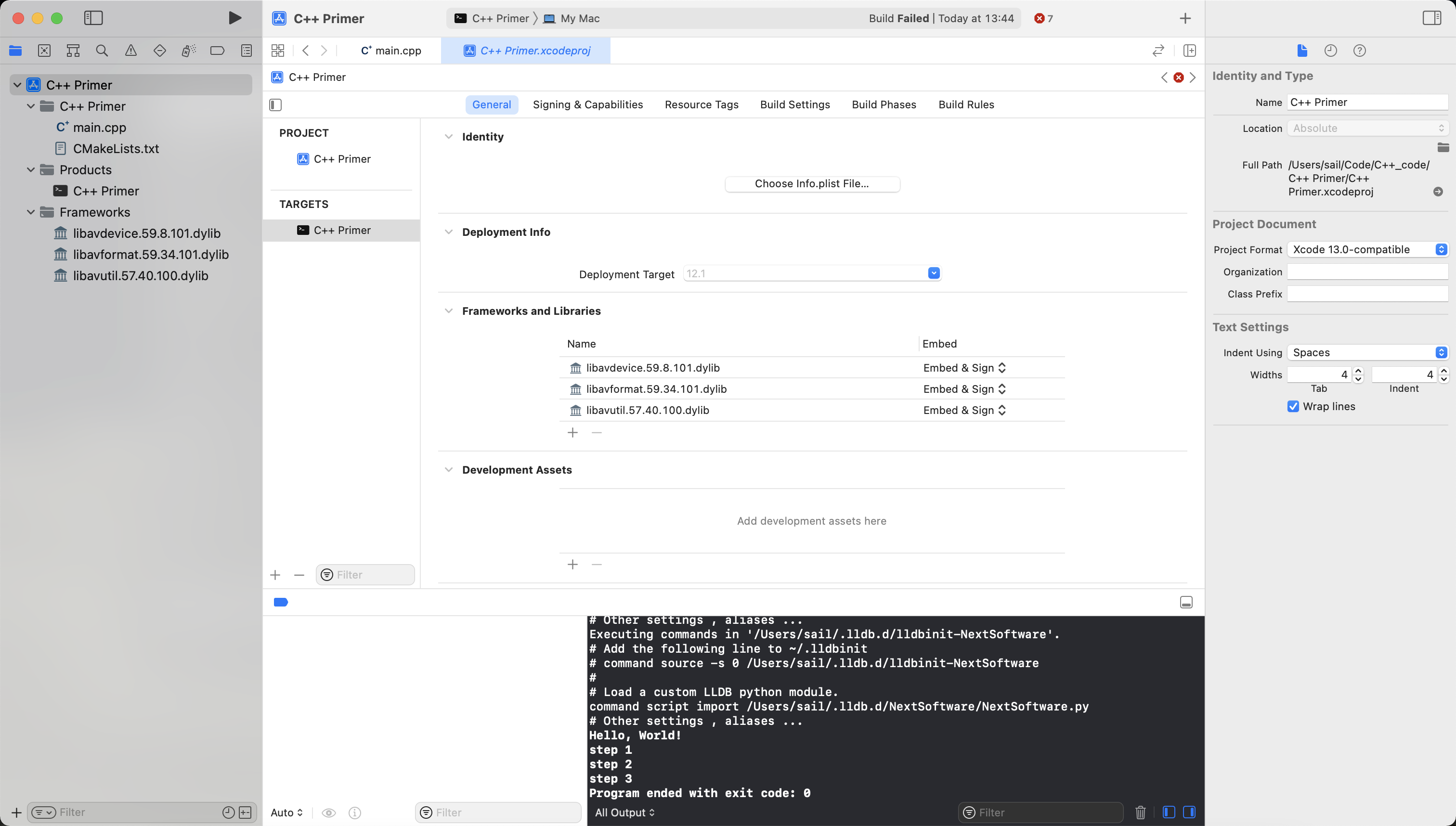Open the Build Settings tab
Viewport: 1456px width, 826px height.
click(x=795, y=104)
